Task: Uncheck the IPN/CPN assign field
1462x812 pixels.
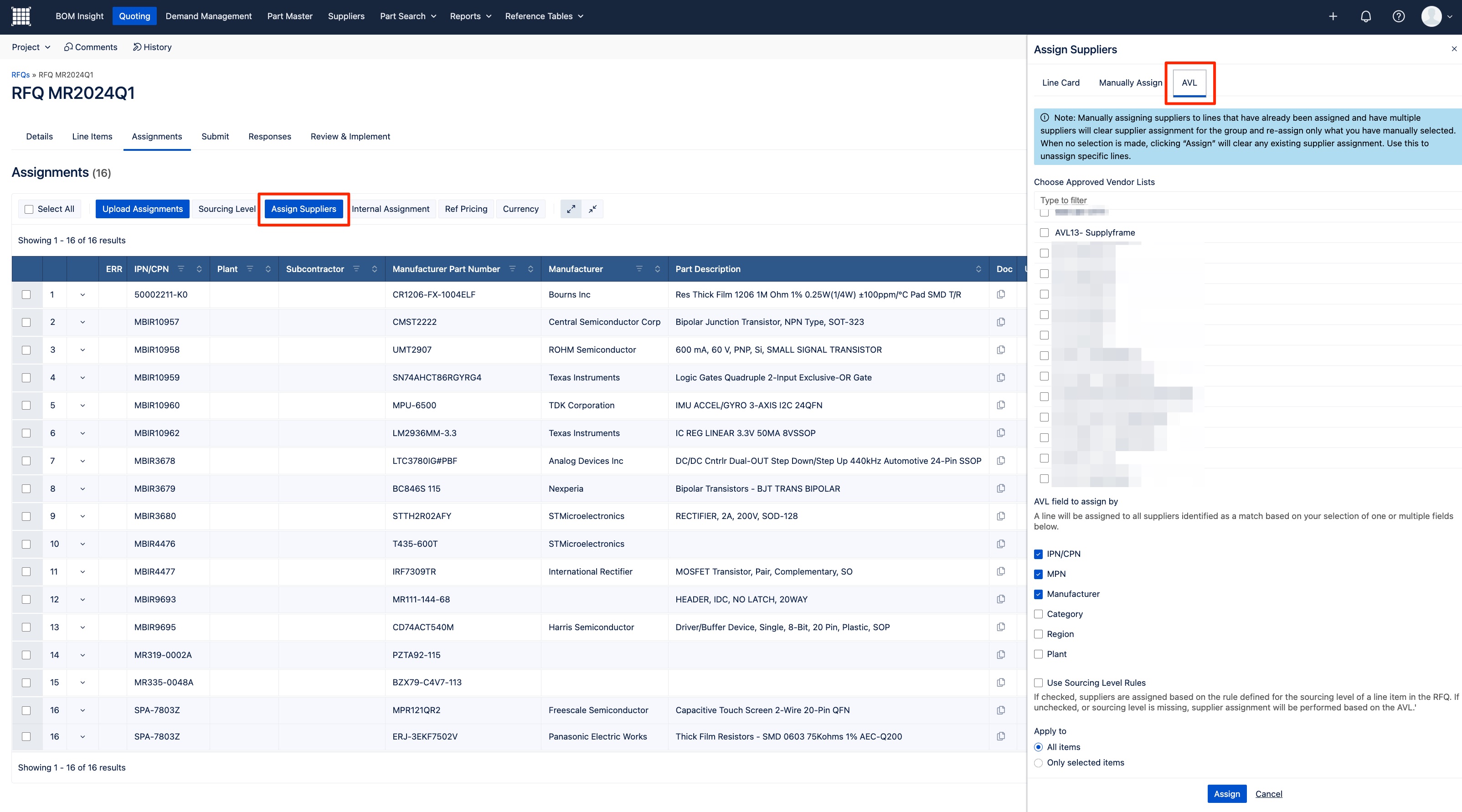Action: [x=1039, y=554]
